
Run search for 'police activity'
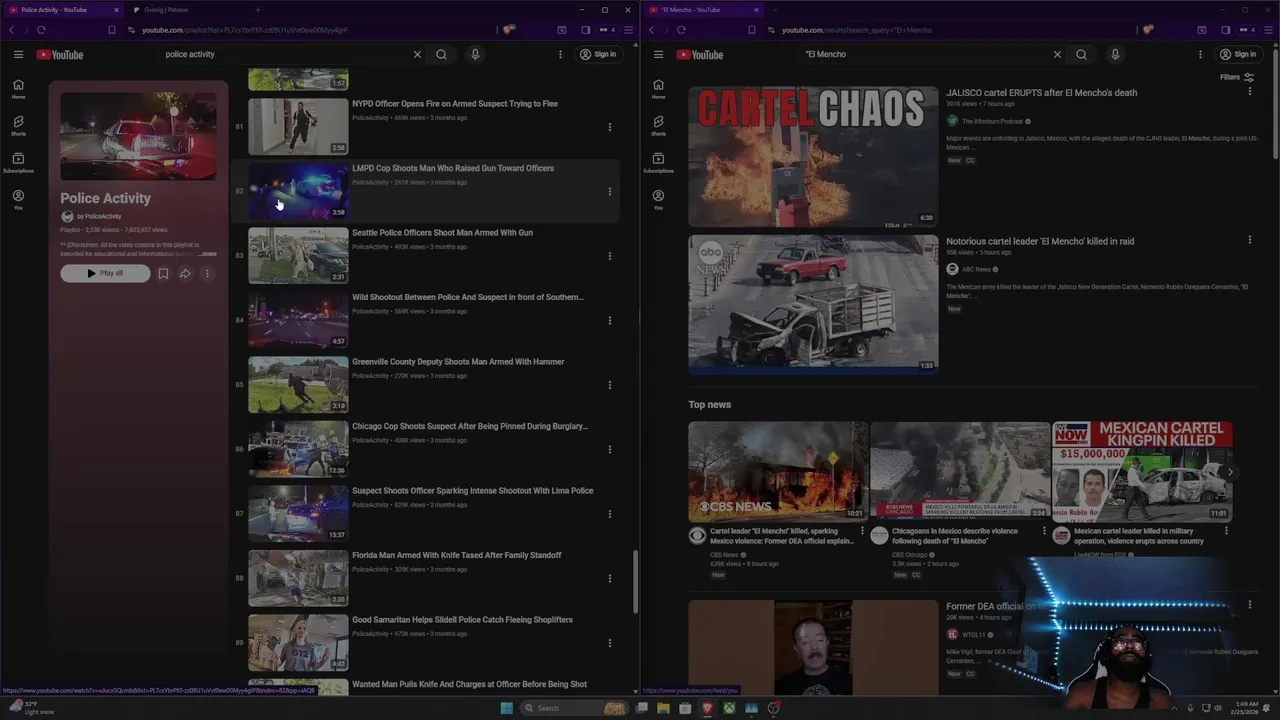pos(441,54)
